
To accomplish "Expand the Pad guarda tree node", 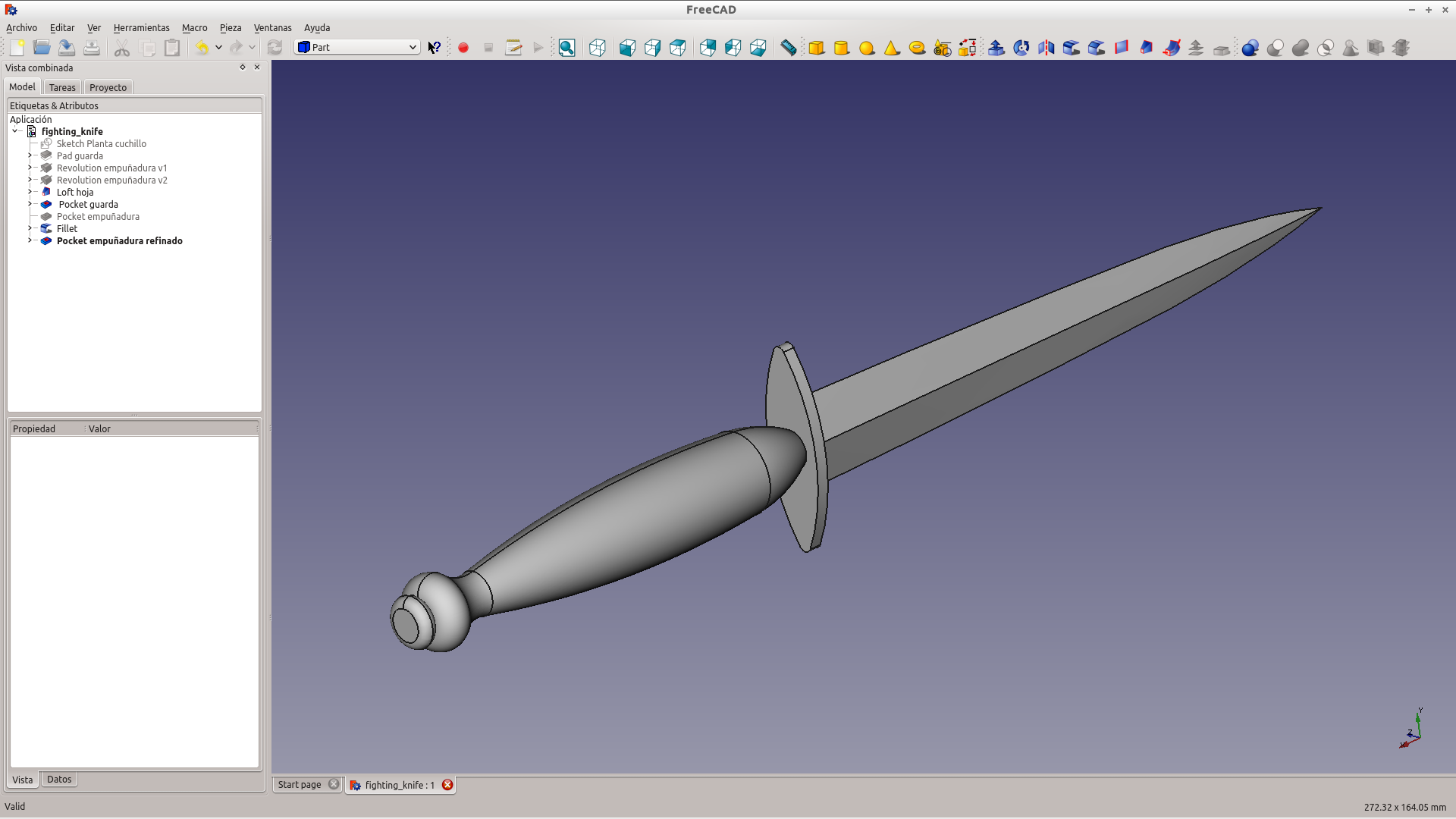I will [30, 155].
